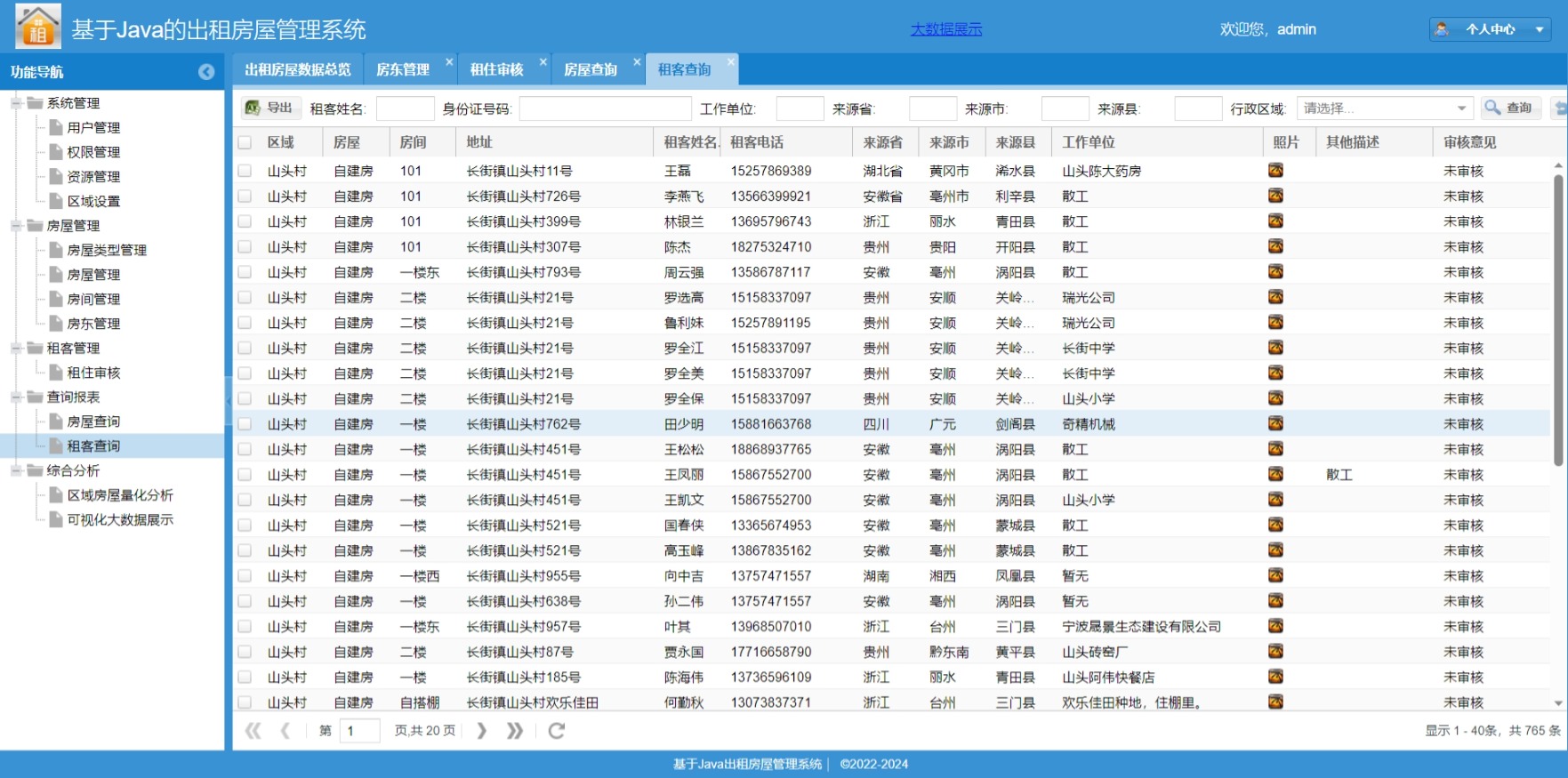Open photo icon in 鲁利妹 row
The height and width of the screenshot is (778, 1568).
(x=1275, y=322)
